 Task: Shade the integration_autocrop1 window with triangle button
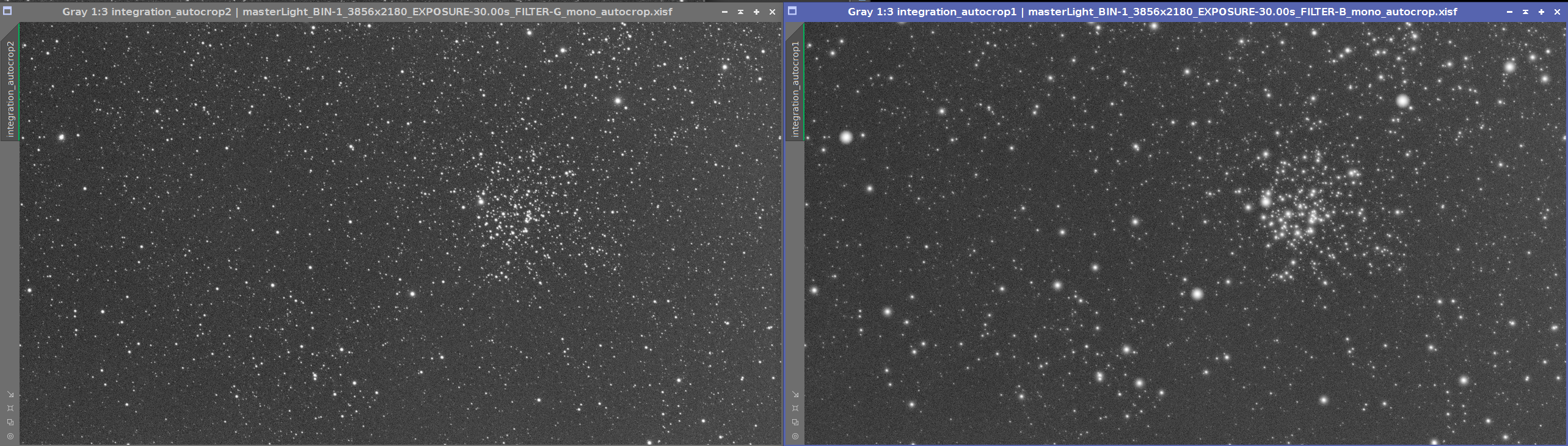(1525, 12)
